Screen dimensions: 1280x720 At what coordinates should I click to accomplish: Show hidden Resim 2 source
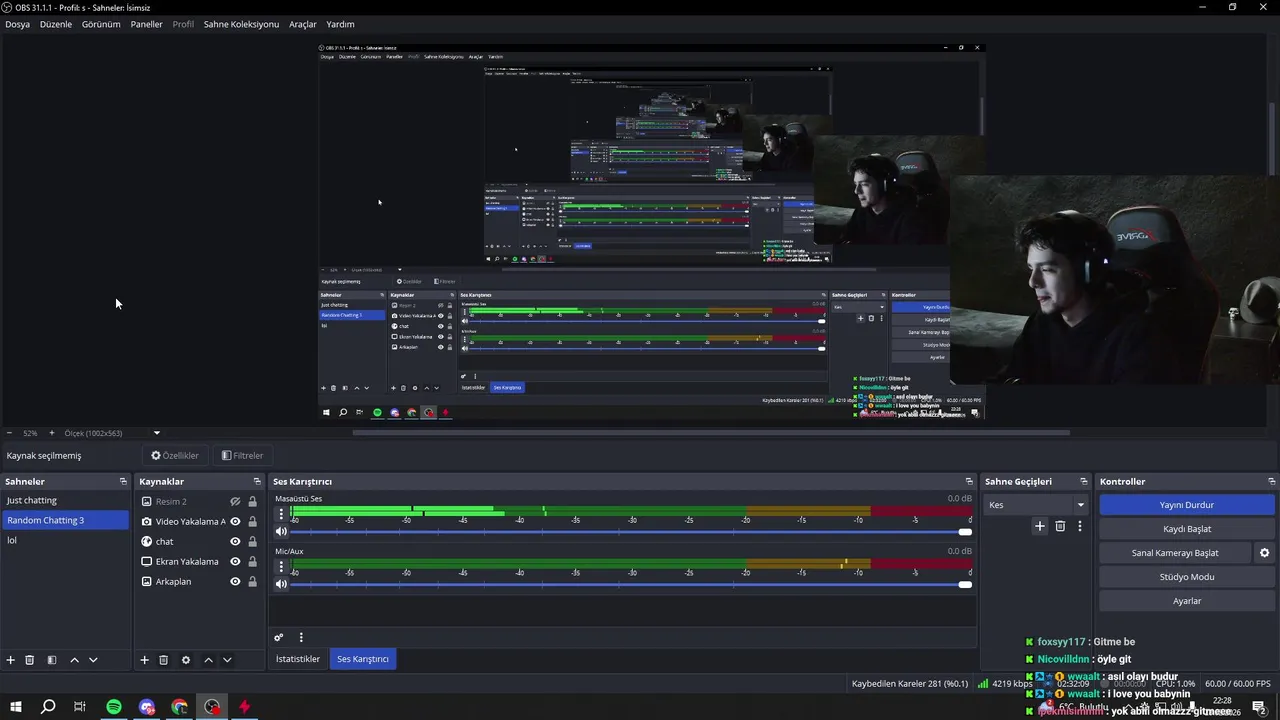235,502
